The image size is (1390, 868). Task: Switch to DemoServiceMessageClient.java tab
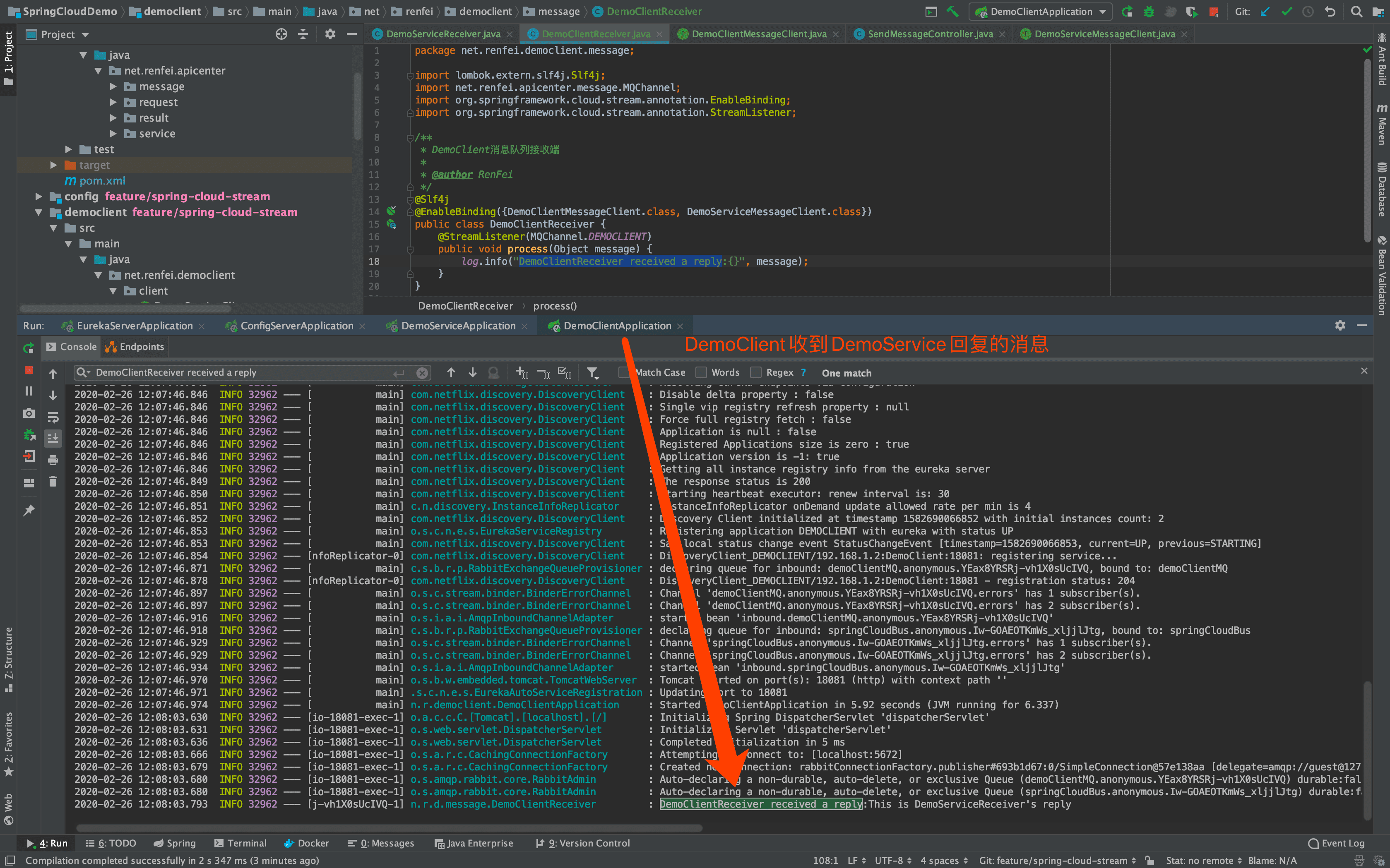pos(1104,34)
